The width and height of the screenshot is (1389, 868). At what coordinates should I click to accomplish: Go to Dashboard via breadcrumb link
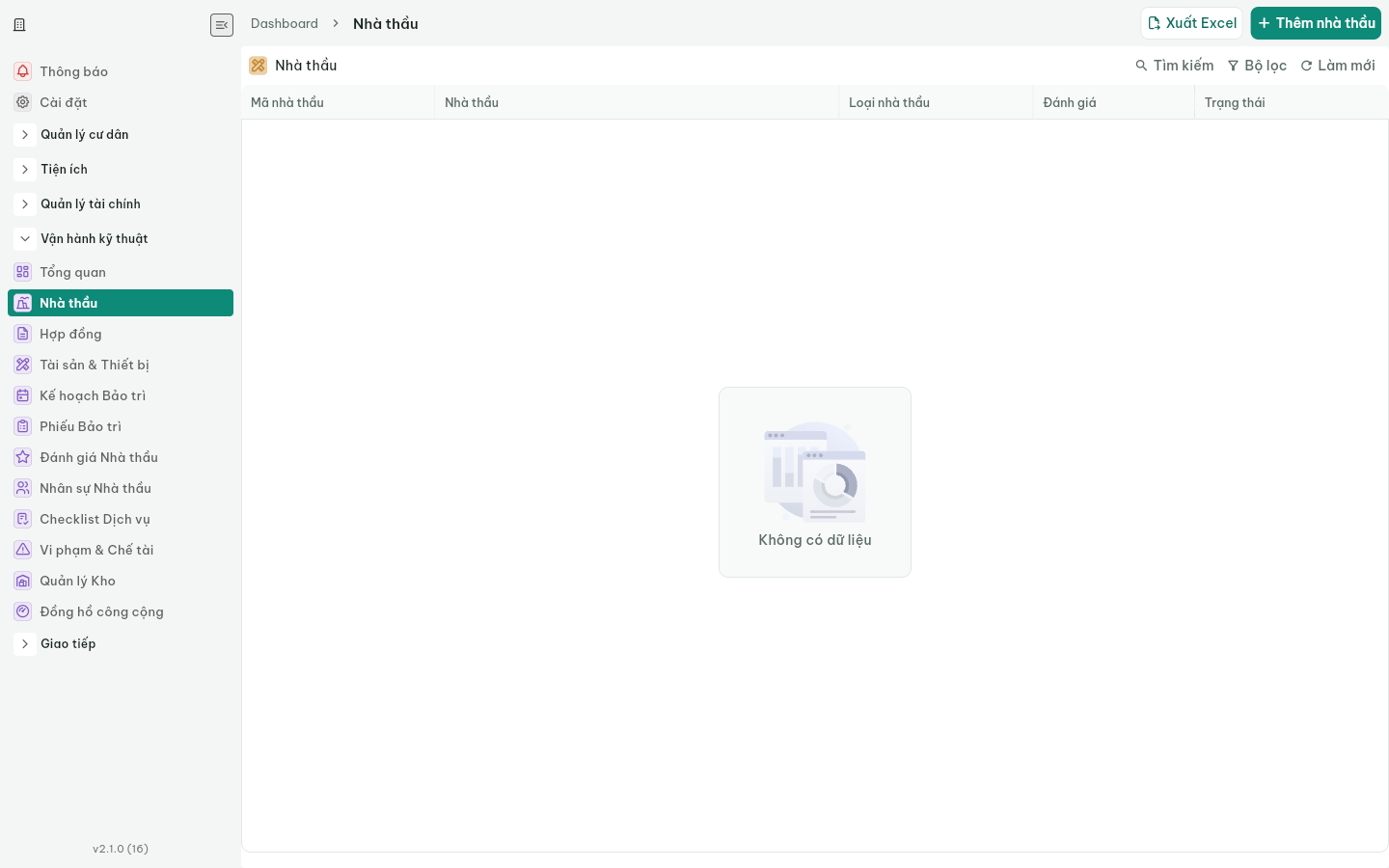285,23
